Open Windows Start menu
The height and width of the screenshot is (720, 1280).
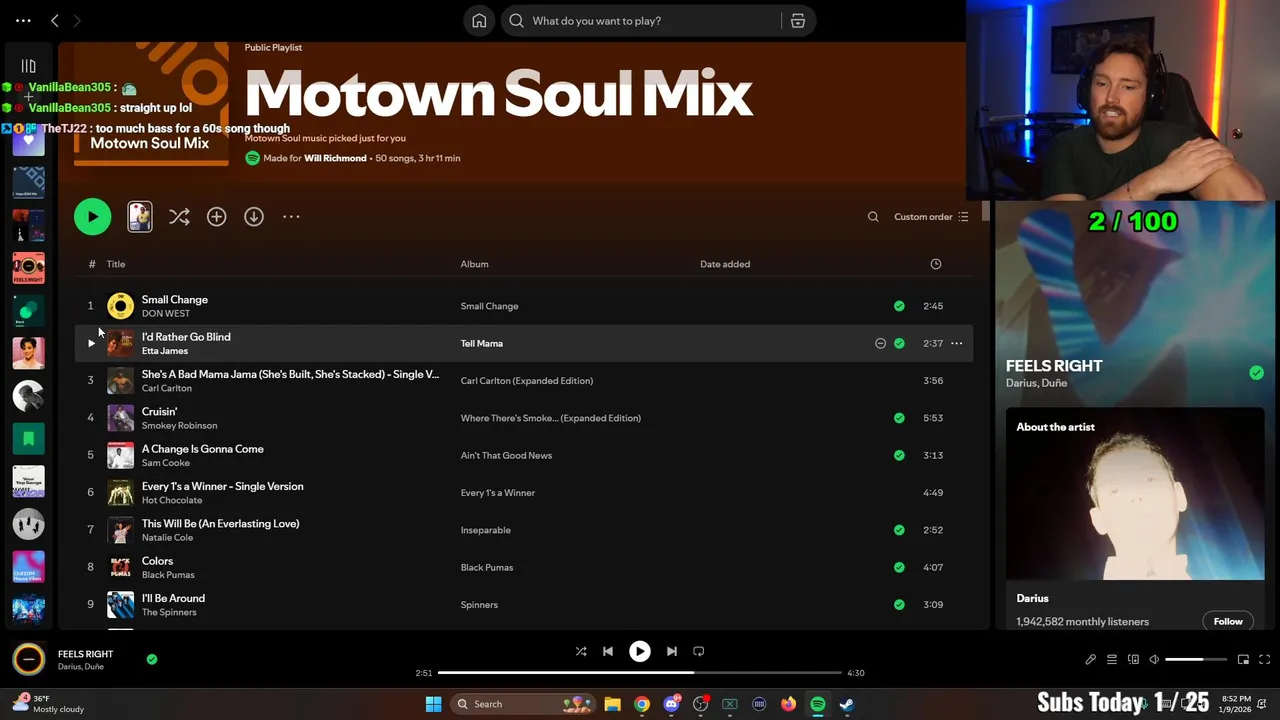(x=433, y=704)
